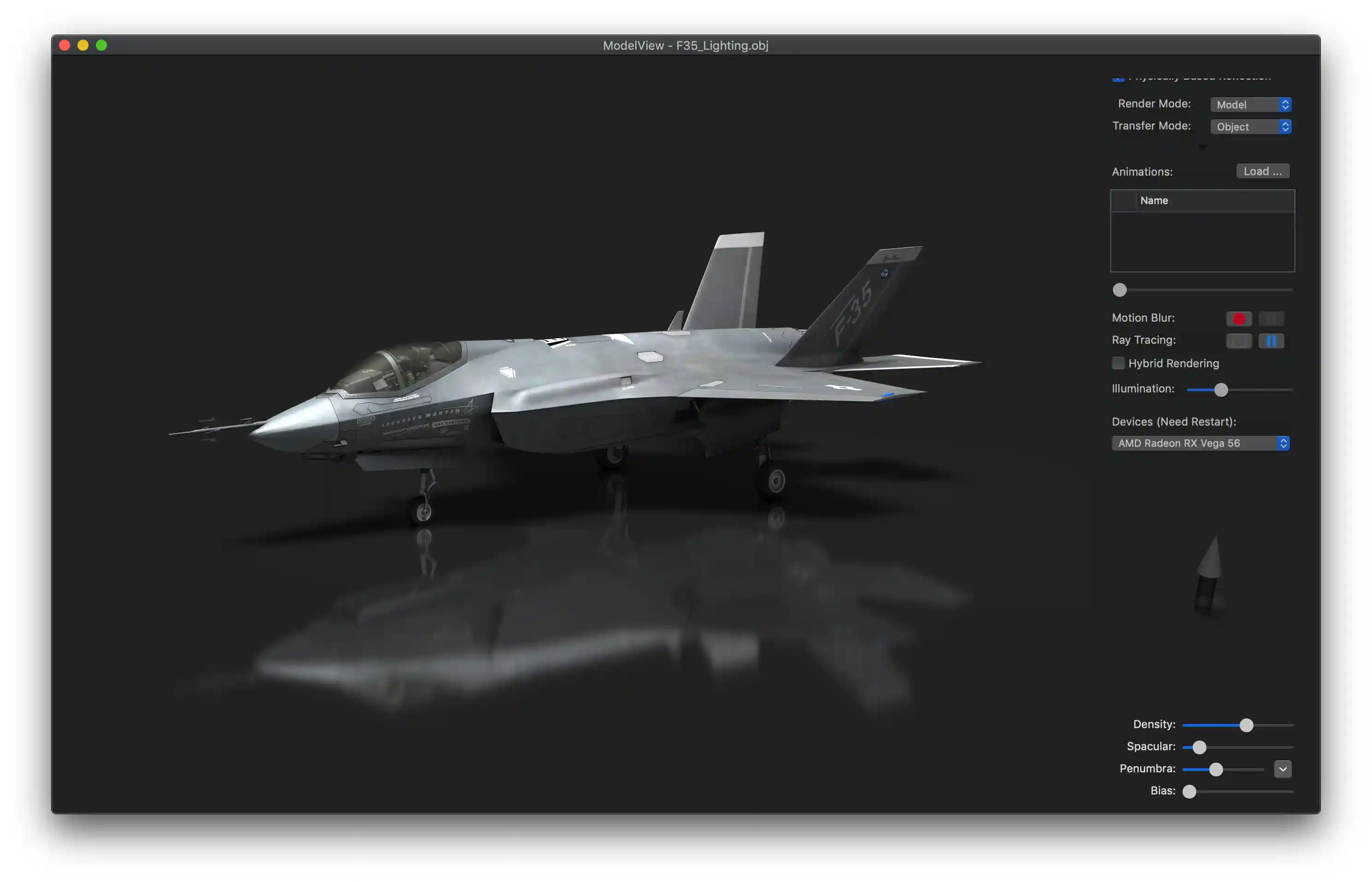Enable the Hybrid Rendering checkbox
Viewport: 1372px width, 882px height.
point(1118,363)
